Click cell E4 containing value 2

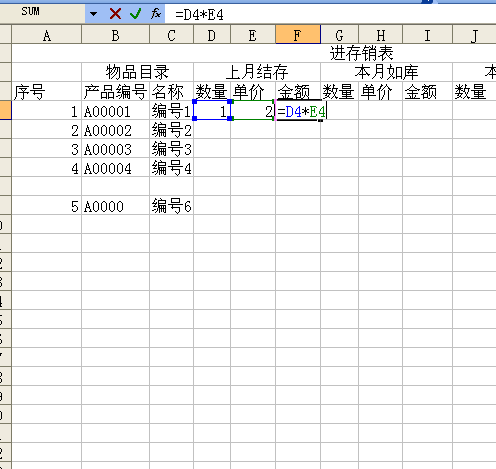tap(253, 110)
